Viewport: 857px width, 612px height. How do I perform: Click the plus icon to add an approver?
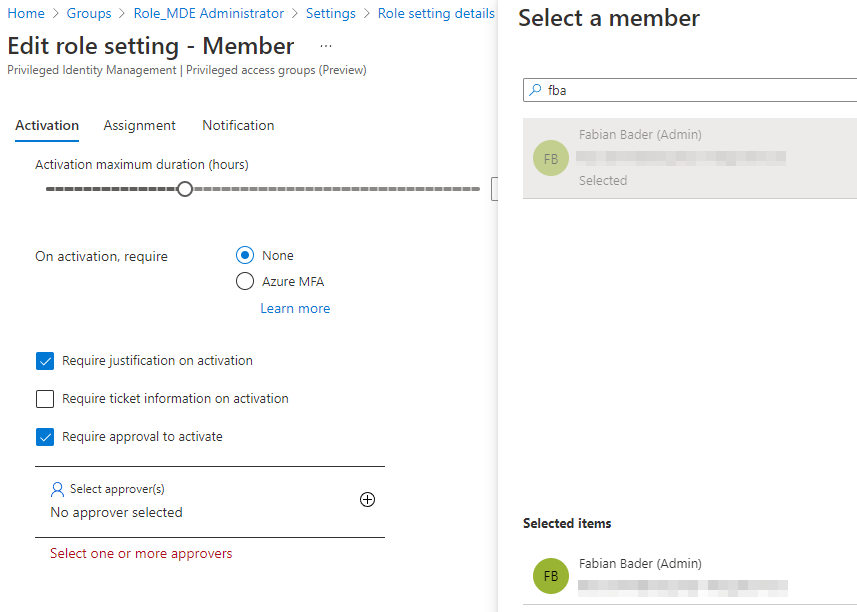(x=367, y=499)
